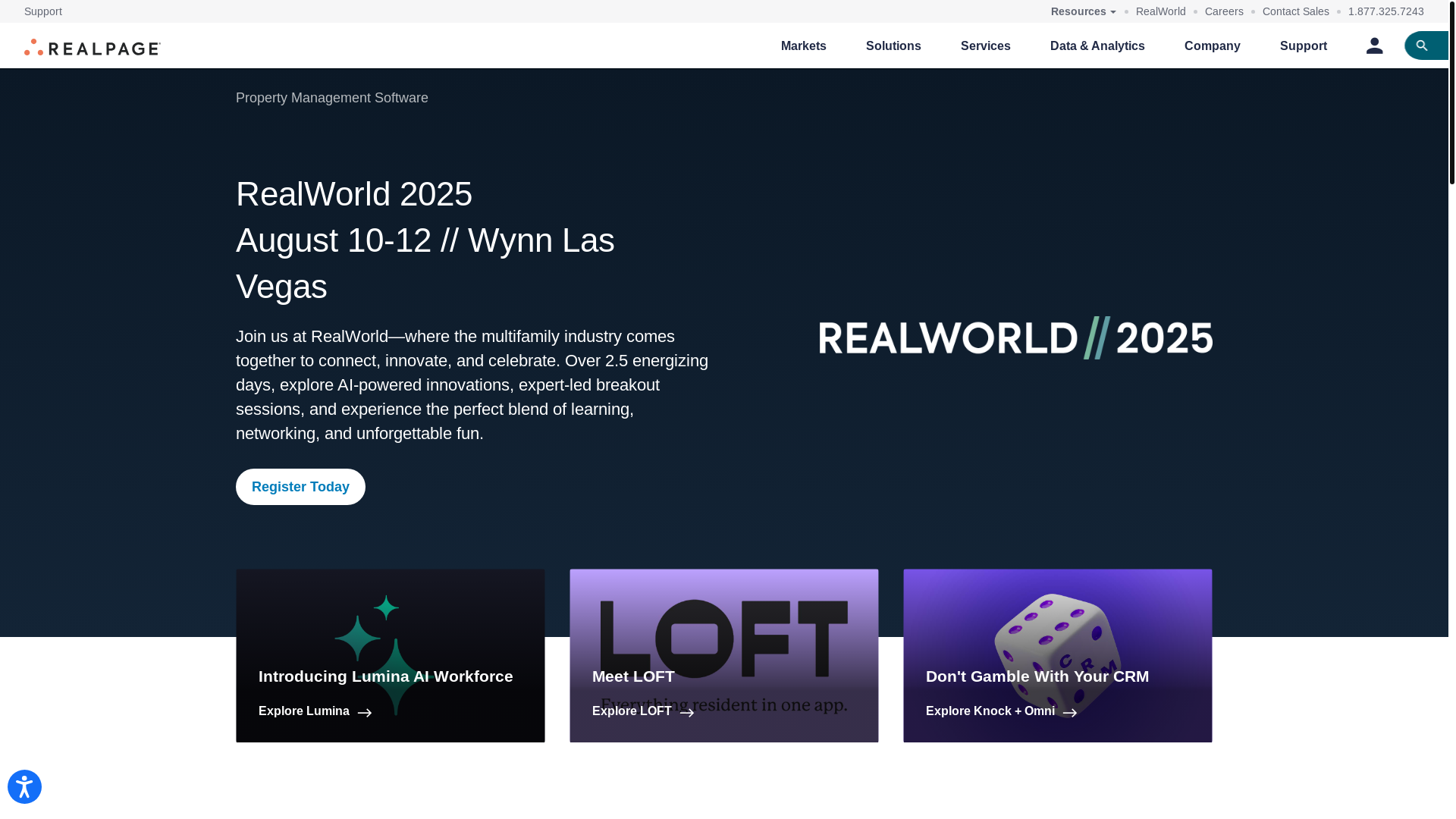The height and width of the screenshot is (819, 1456).
Task: Open the Support item in main navigation
Action: [1304, 45]
